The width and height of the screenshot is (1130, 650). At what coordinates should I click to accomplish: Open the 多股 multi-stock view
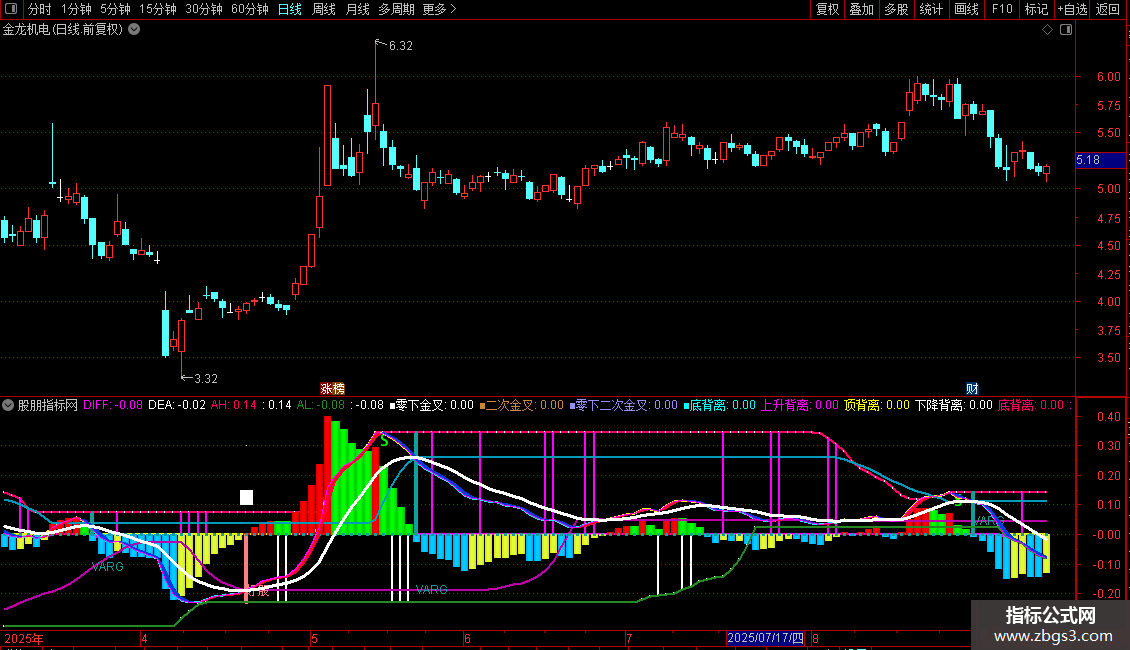[x=896, y=9]
